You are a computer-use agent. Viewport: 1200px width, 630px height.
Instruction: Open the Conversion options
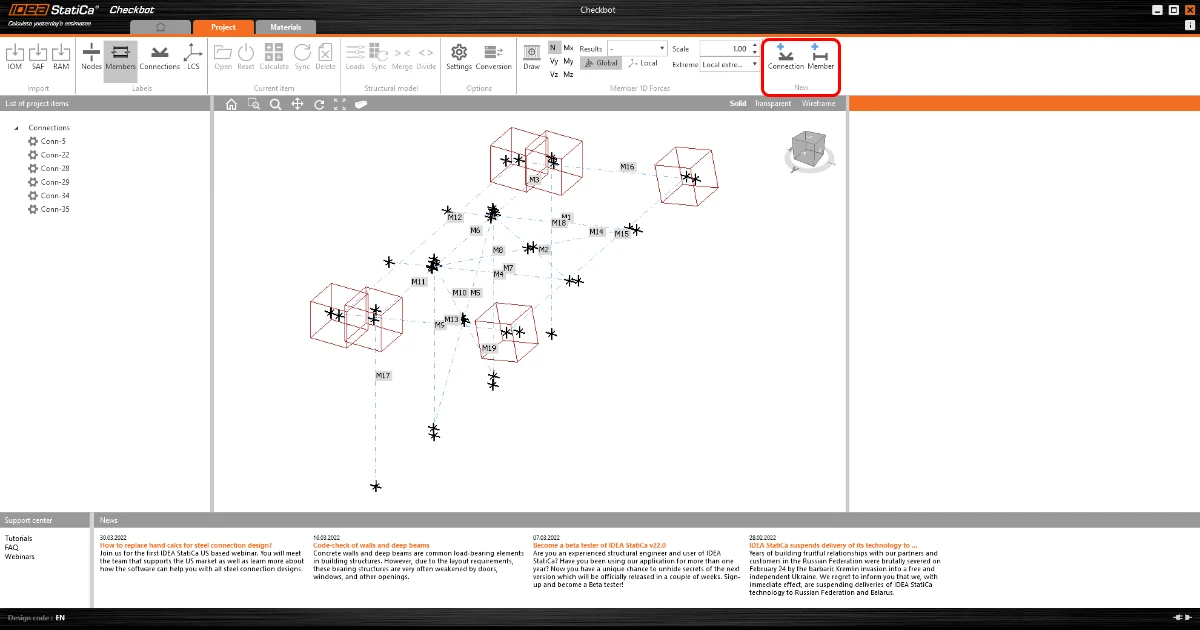(x=493, y=56)
